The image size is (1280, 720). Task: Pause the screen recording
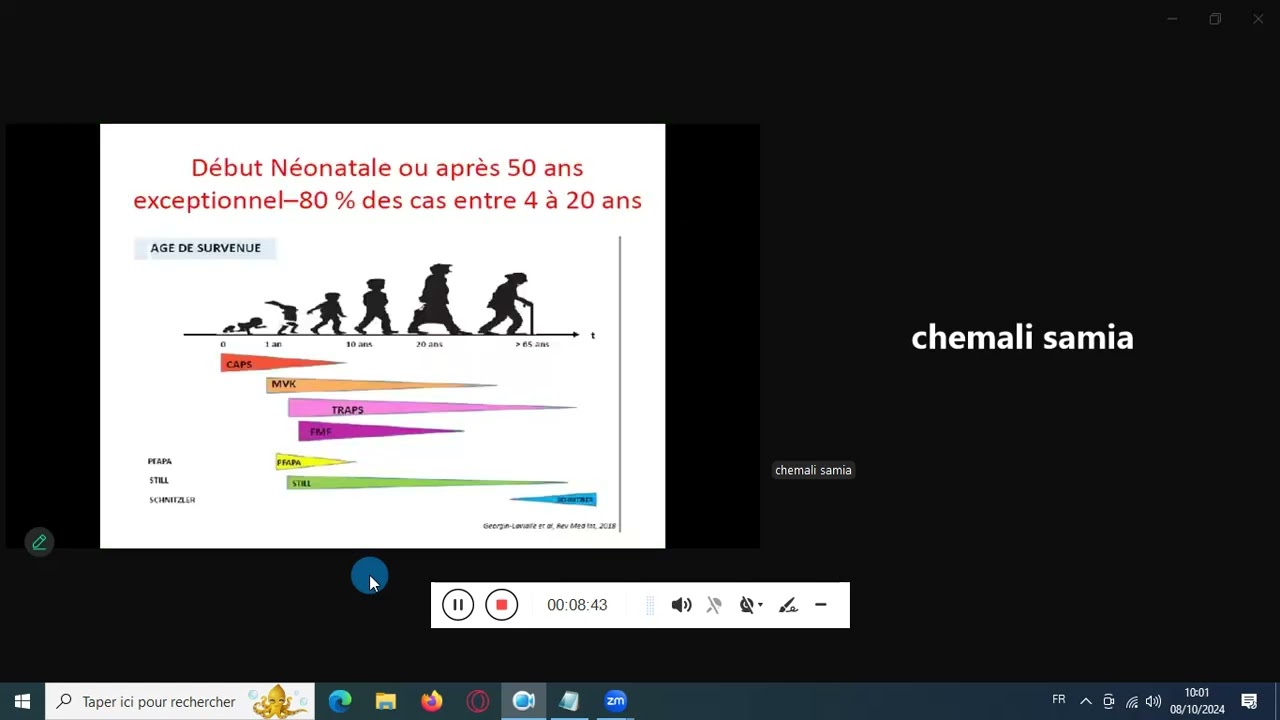[x=458, y=605]
